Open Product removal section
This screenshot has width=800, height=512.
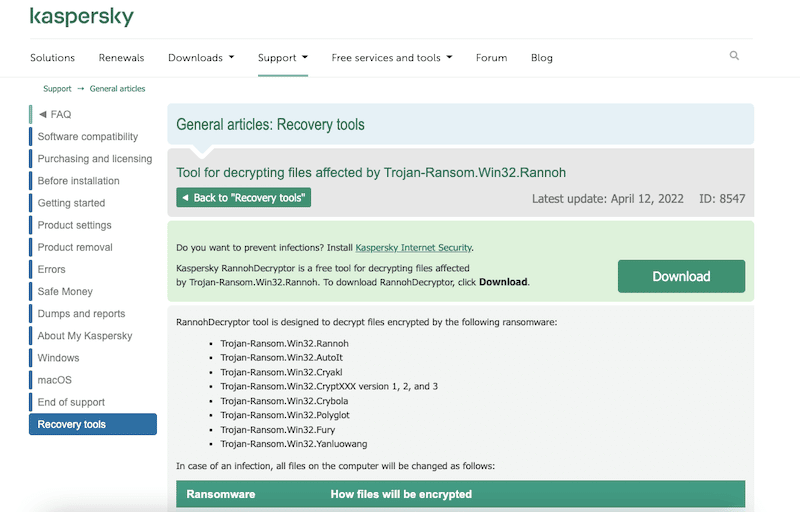click(x=75, y=247)
